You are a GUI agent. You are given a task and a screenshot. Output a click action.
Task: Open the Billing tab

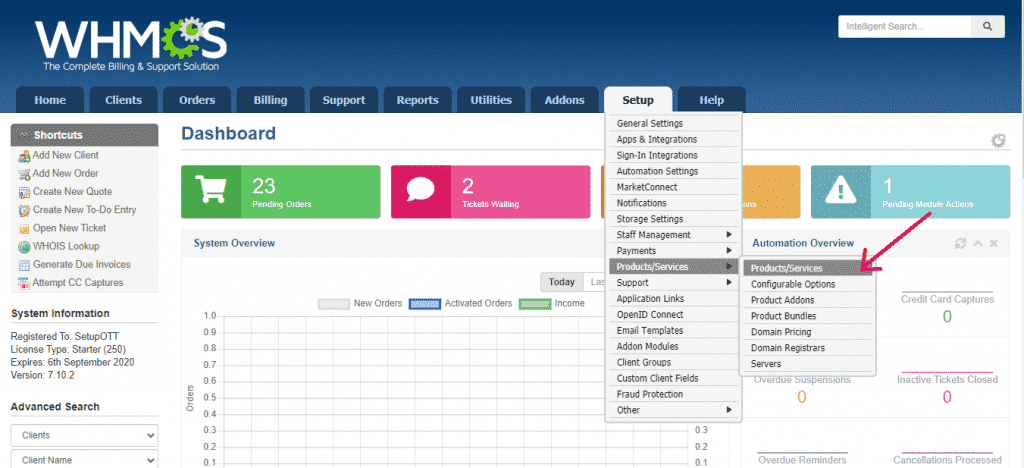[x=270, y=100]
